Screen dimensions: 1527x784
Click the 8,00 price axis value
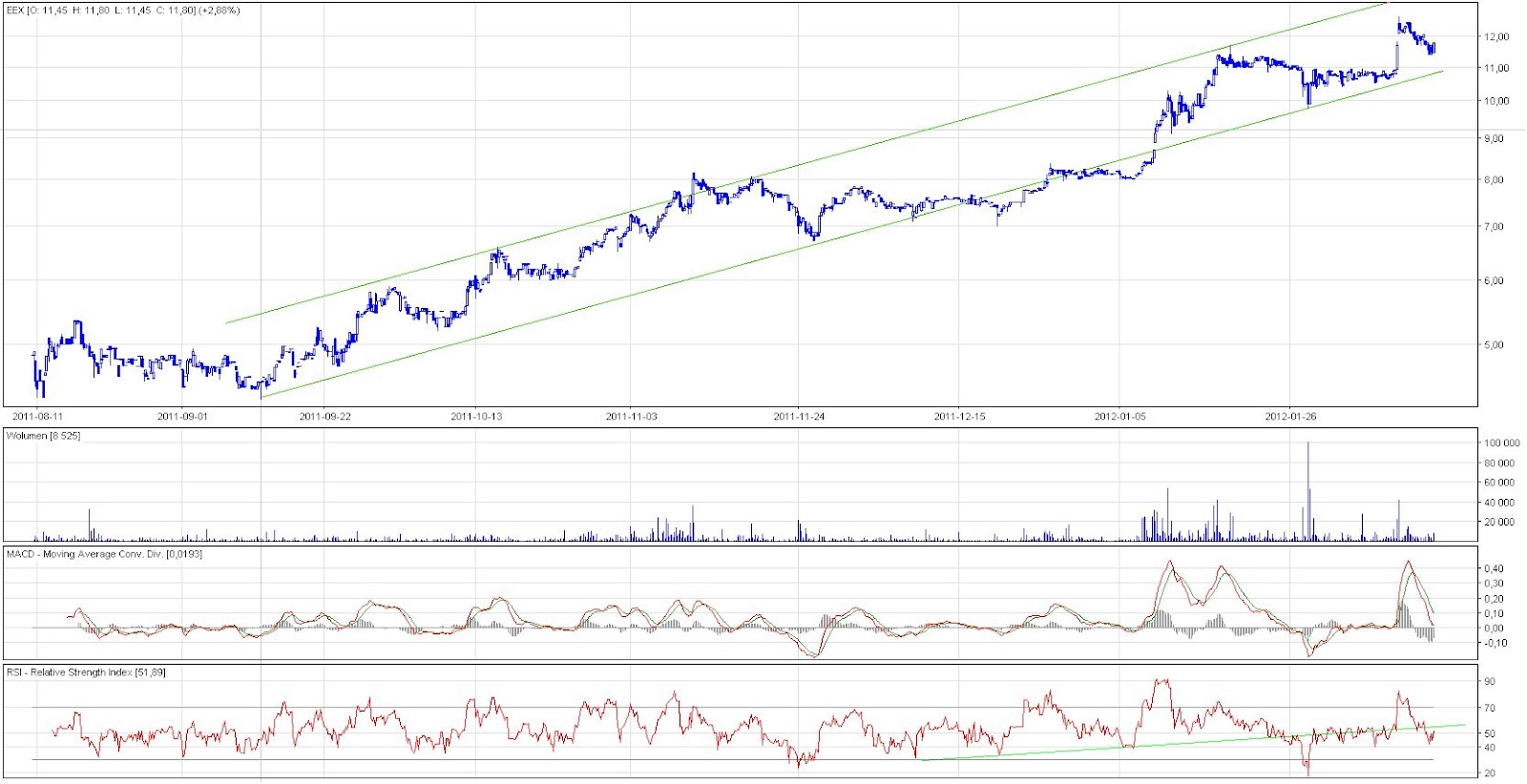point(1494,180)
